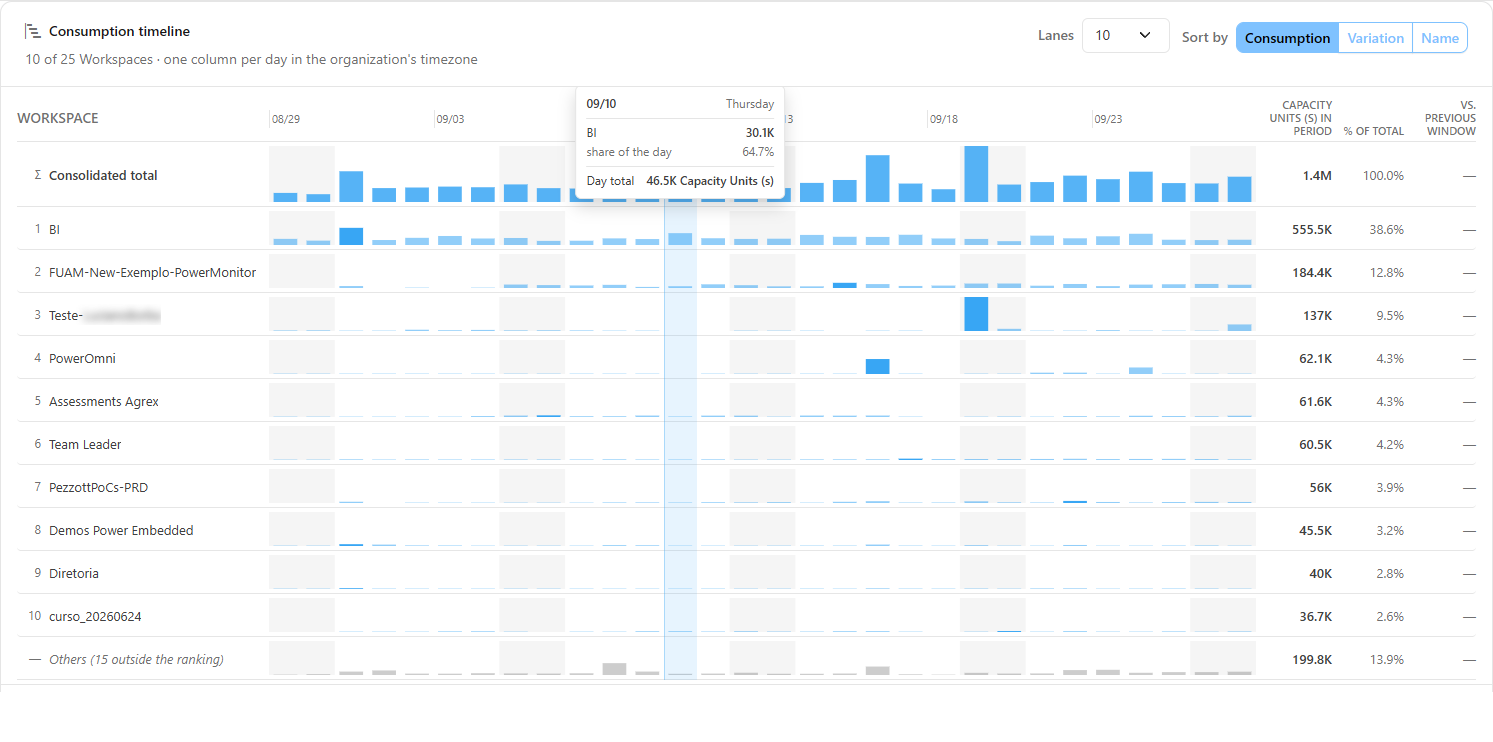Viewport: 1493px width, 742px height.
Task: Click the 08/29 date marker
Action: [x=286, y=119]
